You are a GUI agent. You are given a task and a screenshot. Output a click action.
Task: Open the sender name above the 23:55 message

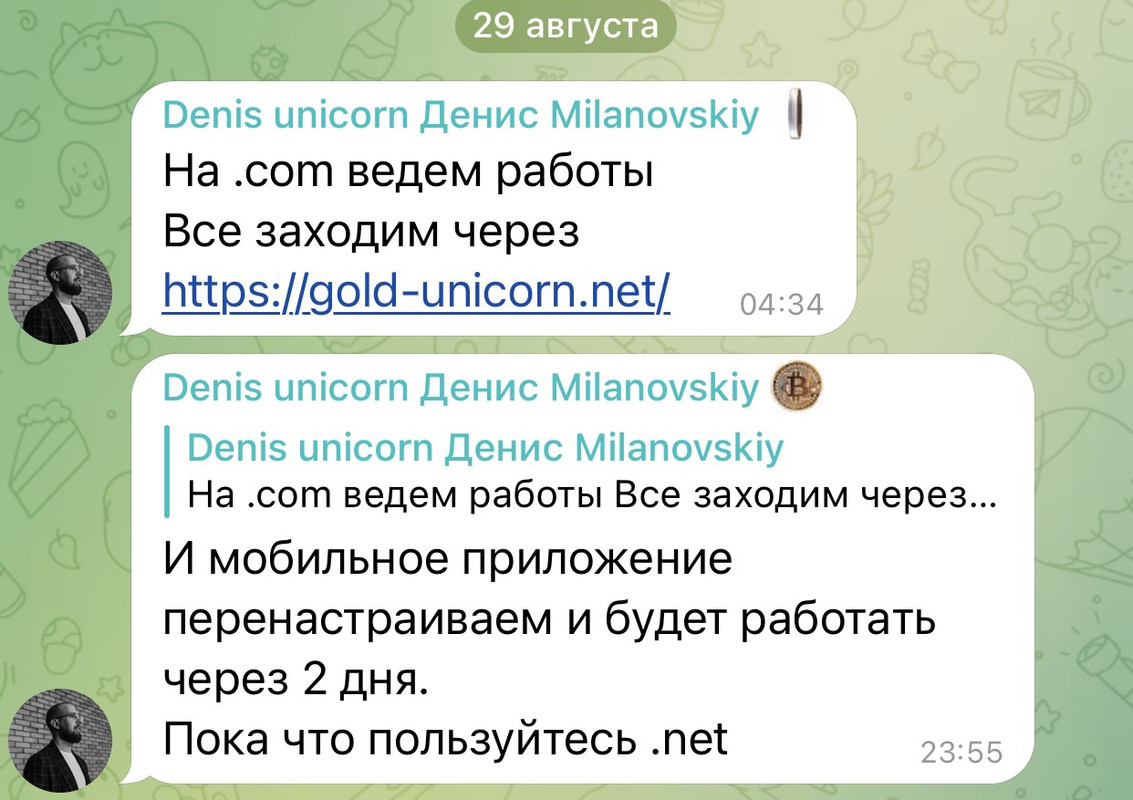(461, 387)
